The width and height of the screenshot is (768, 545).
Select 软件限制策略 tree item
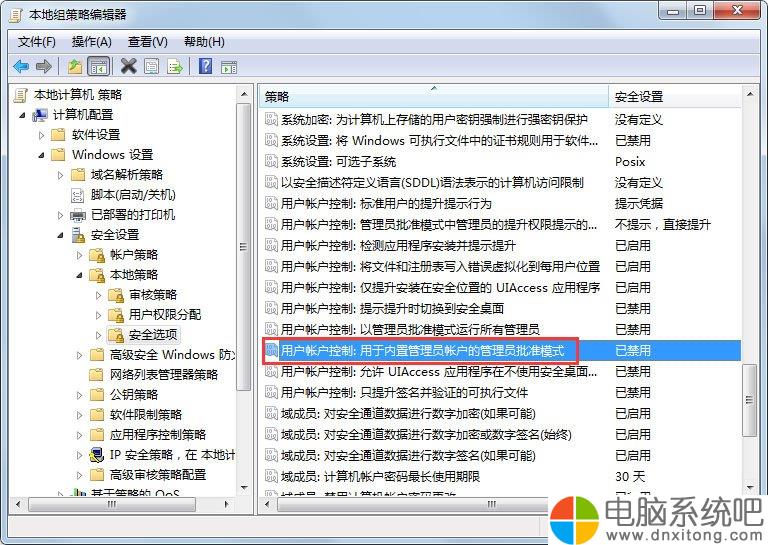(x=145, y=415)
